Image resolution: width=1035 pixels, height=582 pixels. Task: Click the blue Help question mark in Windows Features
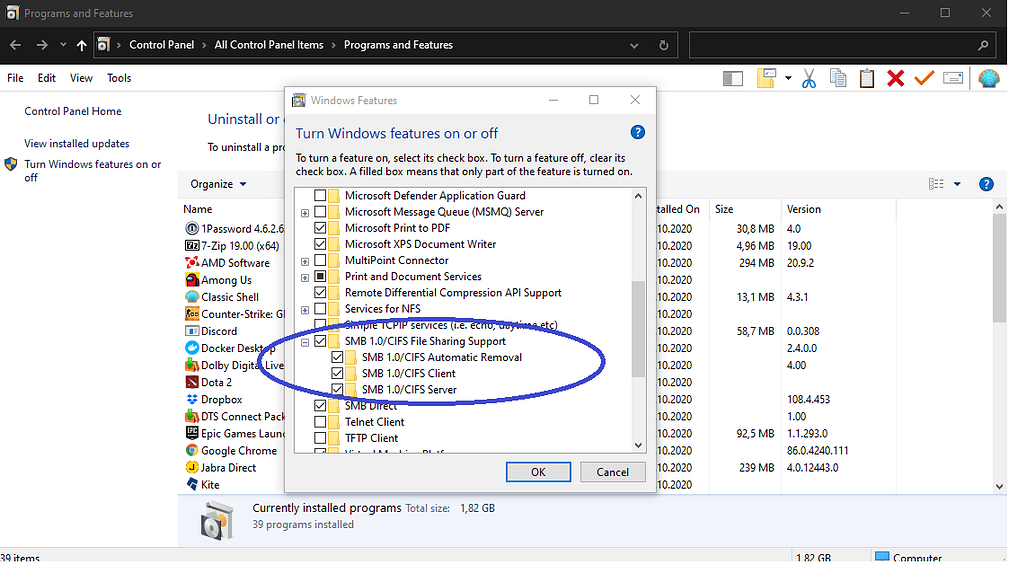coord(637,132)
